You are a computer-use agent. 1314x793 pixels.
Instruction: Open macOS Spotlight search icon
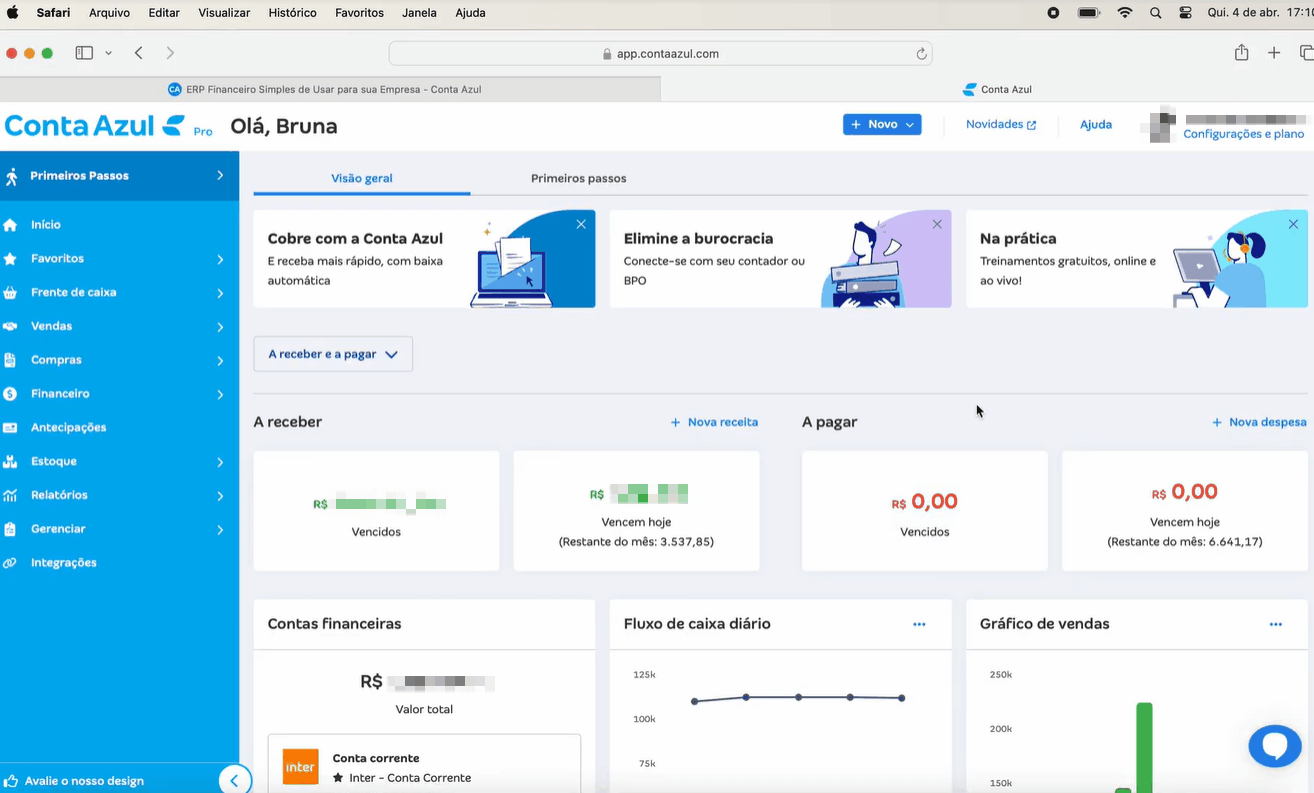[x=1156, y=13]
